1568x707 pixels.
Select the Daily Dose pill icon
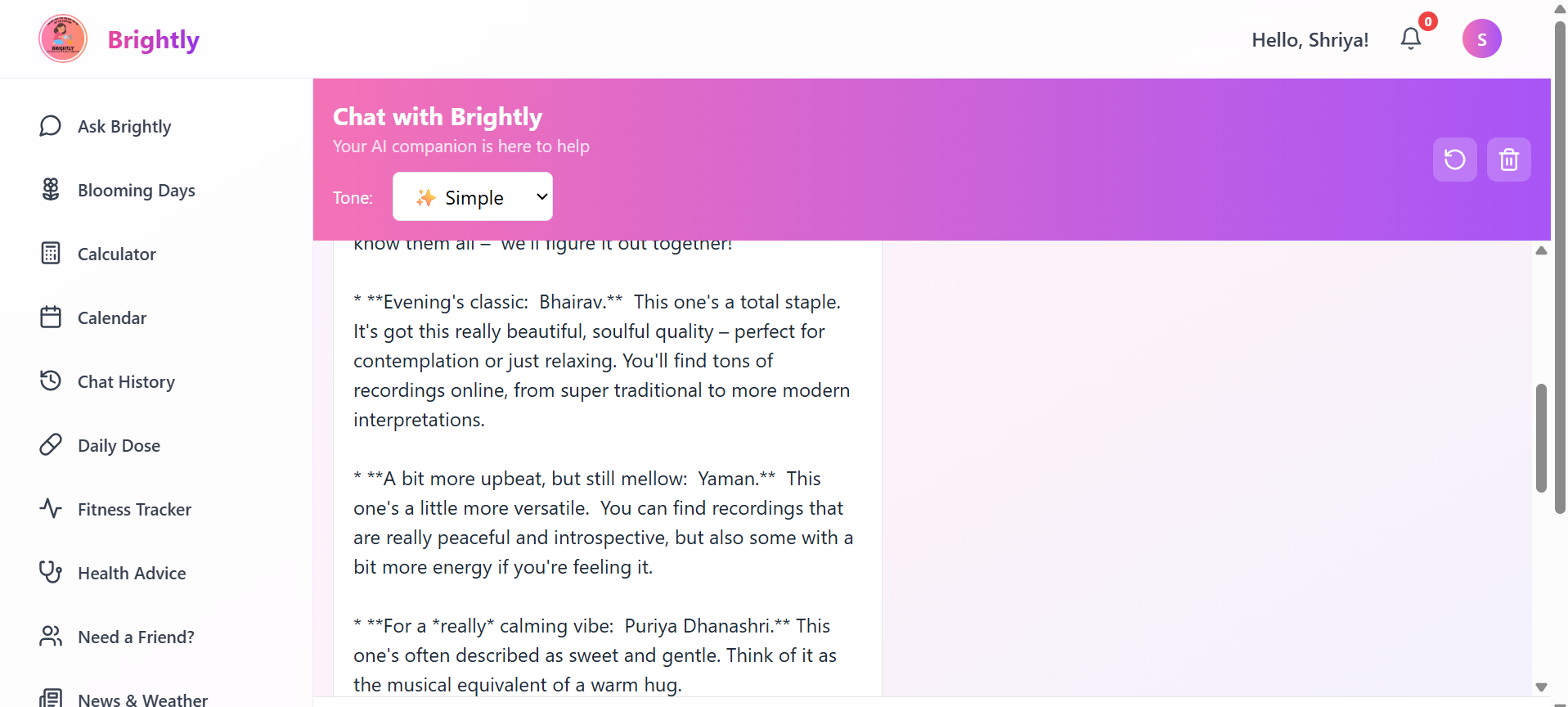coord(50,444)
